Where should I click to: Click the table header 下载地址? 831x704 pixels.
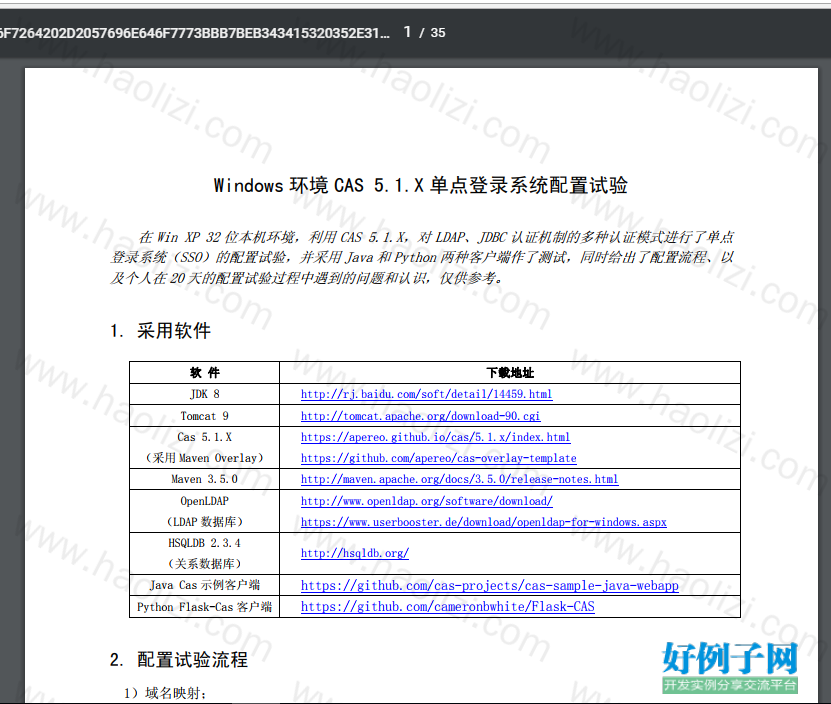(x=510, y=373)
